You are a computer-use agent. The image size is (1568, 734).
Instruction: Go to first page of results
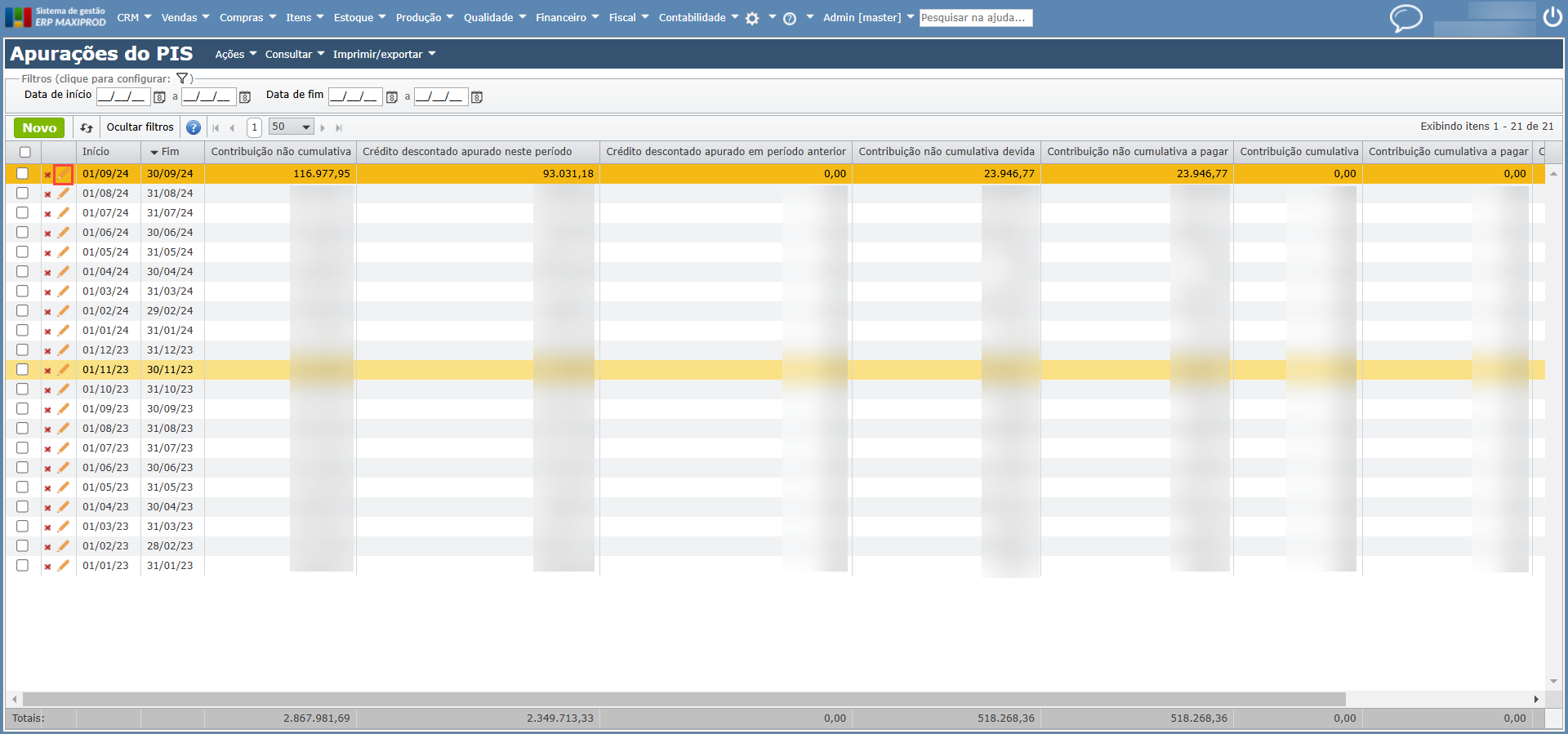click(x=216, y=128)
